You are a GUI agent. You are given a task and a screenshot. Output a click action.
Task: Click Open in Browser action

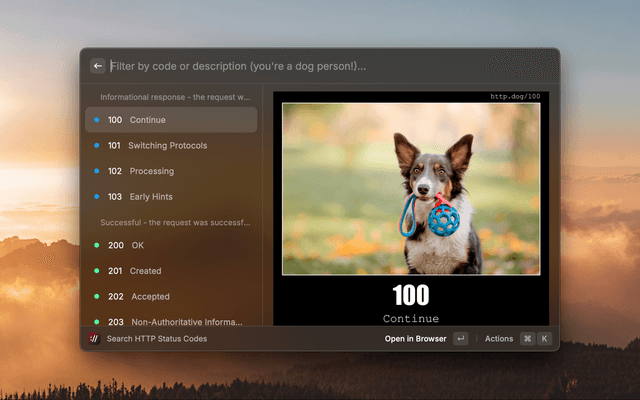tap(416, 339)
